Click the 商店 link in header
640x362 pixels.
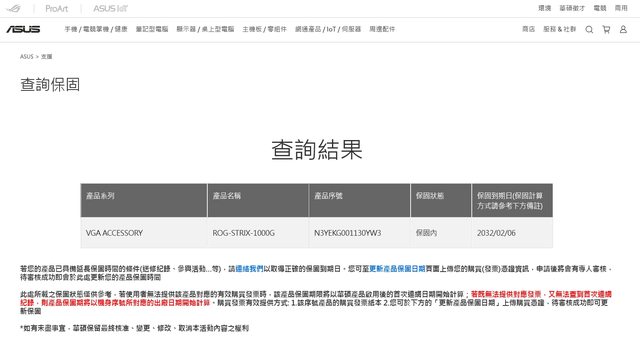coord(528,29)
